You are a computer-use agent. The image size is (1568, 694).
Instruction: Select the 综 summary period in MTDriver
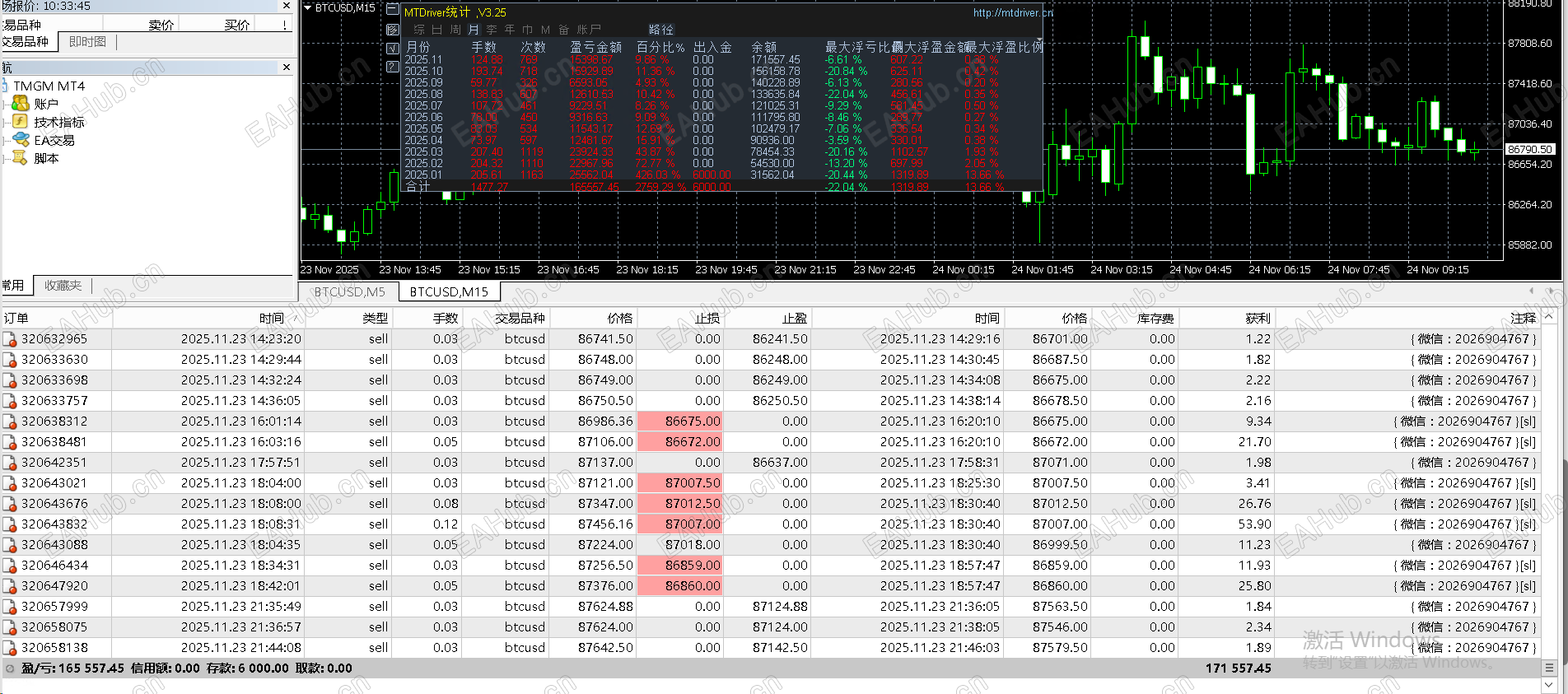419,30
